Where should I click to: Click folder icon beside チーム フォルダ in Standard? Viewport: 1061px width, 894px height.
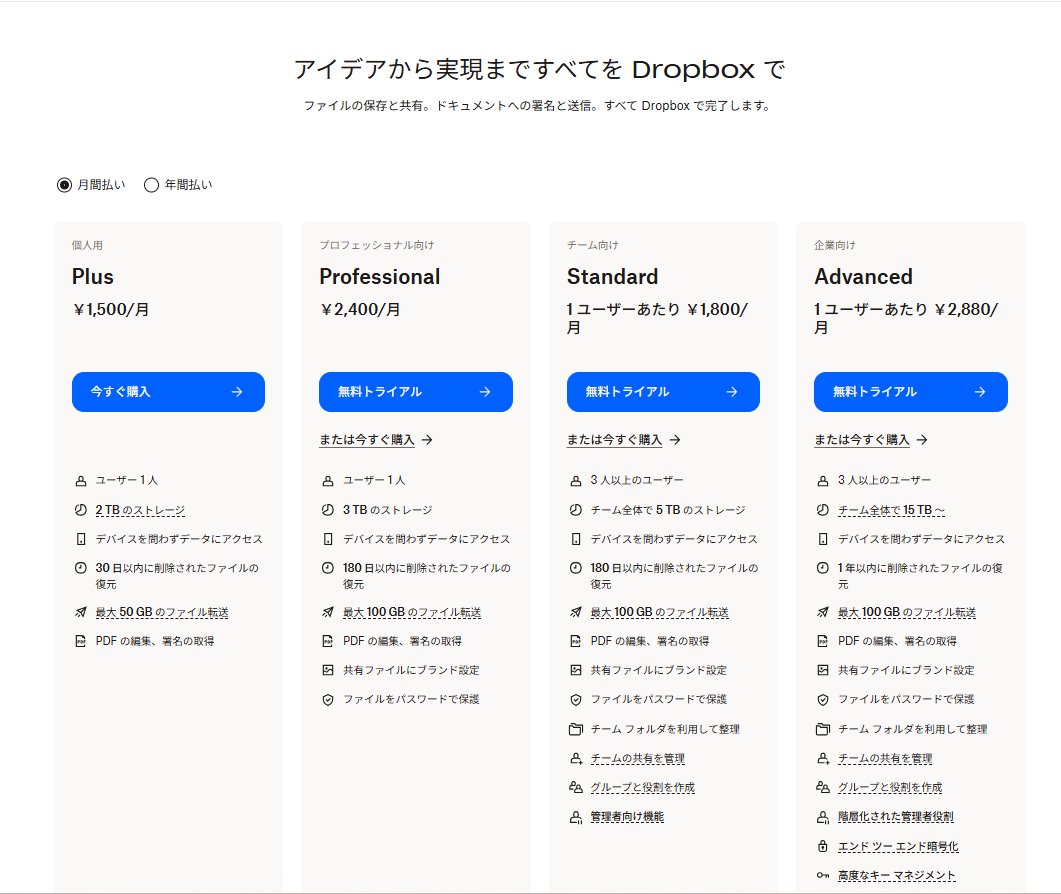(x=576, y=730)
